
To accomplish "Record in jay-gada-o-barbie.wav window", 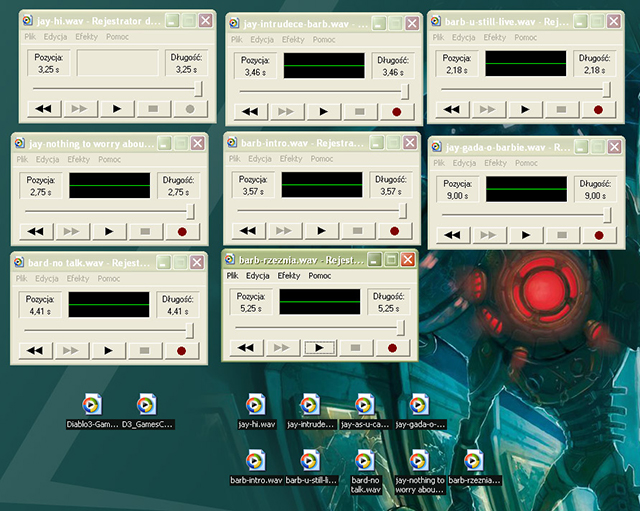I will point(599,235).
